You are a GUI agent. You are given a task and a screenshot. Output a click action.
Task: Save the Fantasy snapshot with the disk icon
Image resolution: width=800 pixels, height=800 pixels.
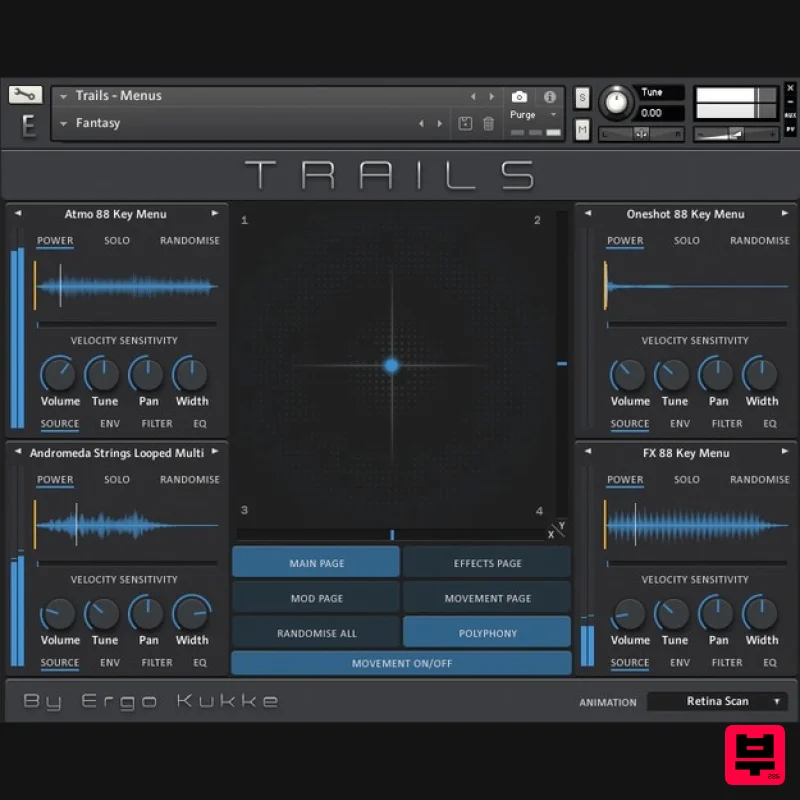[463, 122]
